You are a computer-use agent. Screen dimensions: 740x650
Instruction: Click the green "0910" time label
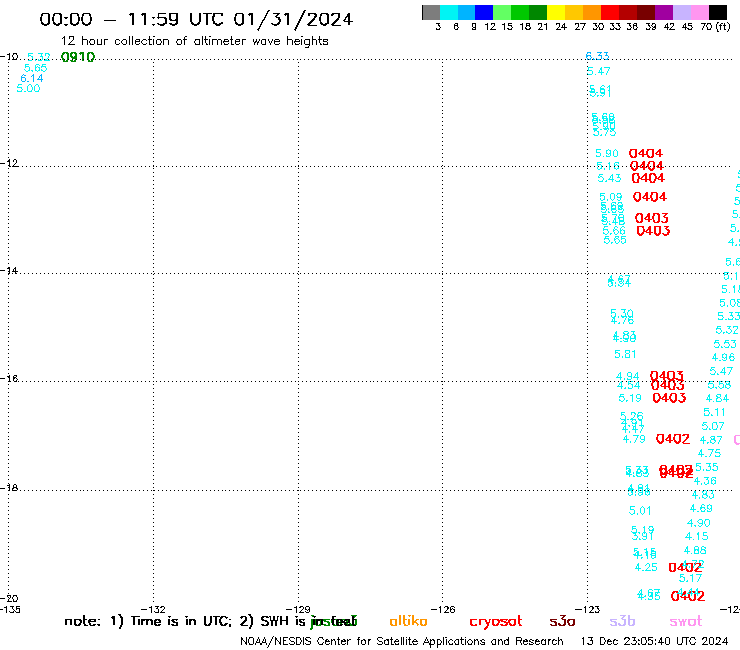tap(78, 57)
